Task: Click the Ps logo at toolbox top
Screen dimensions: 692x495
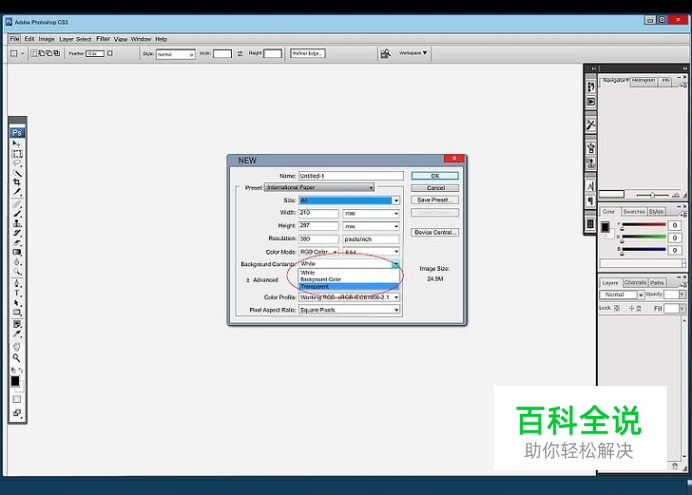Action: [x=17, y=133]
